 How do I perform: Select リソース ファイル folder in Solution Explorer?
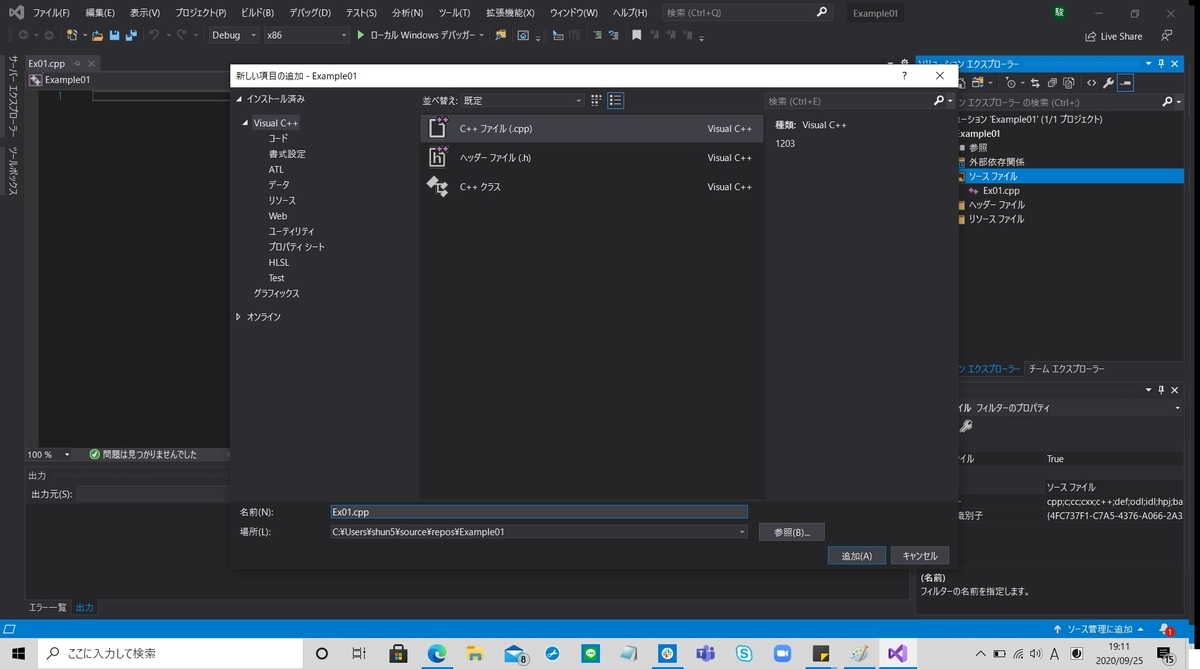click(x=995, y=218)
